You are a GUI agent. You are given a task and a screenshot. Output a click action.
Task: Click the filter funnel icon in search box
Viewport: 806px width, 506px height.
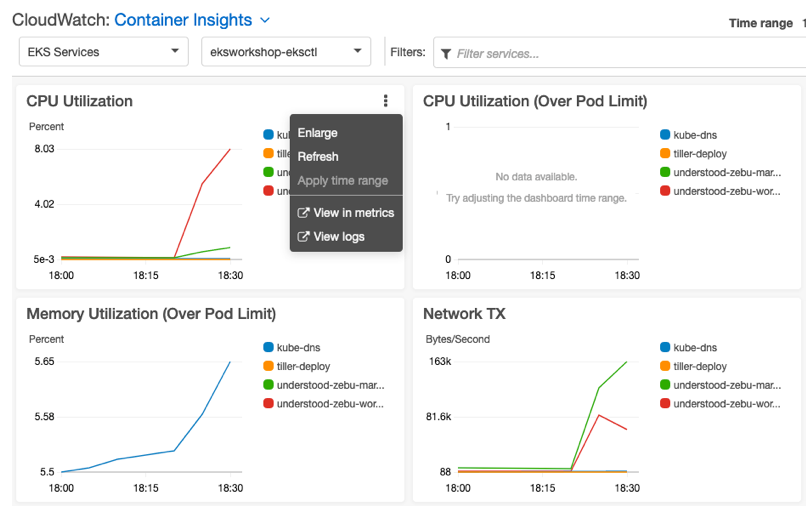446,54
